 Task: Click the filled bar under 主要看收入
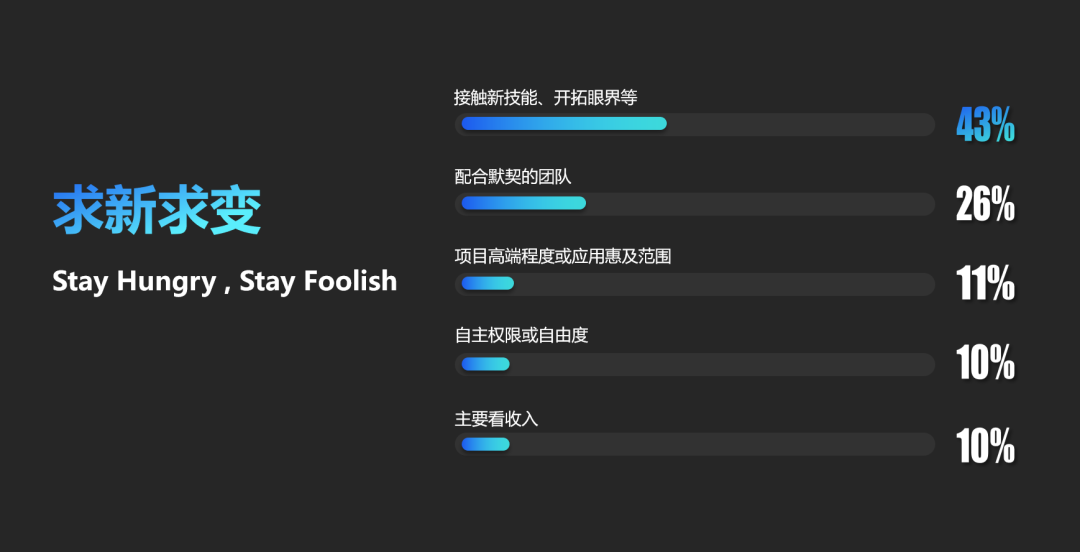click(x=486, y=444)
